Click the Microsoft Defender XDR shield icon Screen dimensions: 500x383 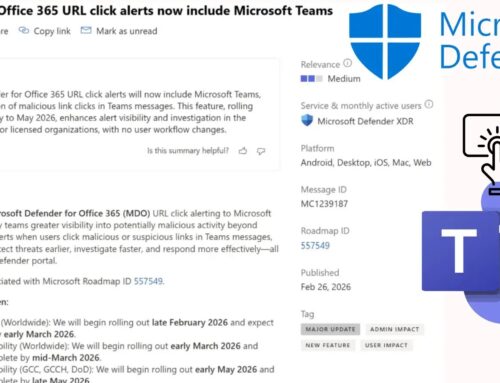pos(307,121)
